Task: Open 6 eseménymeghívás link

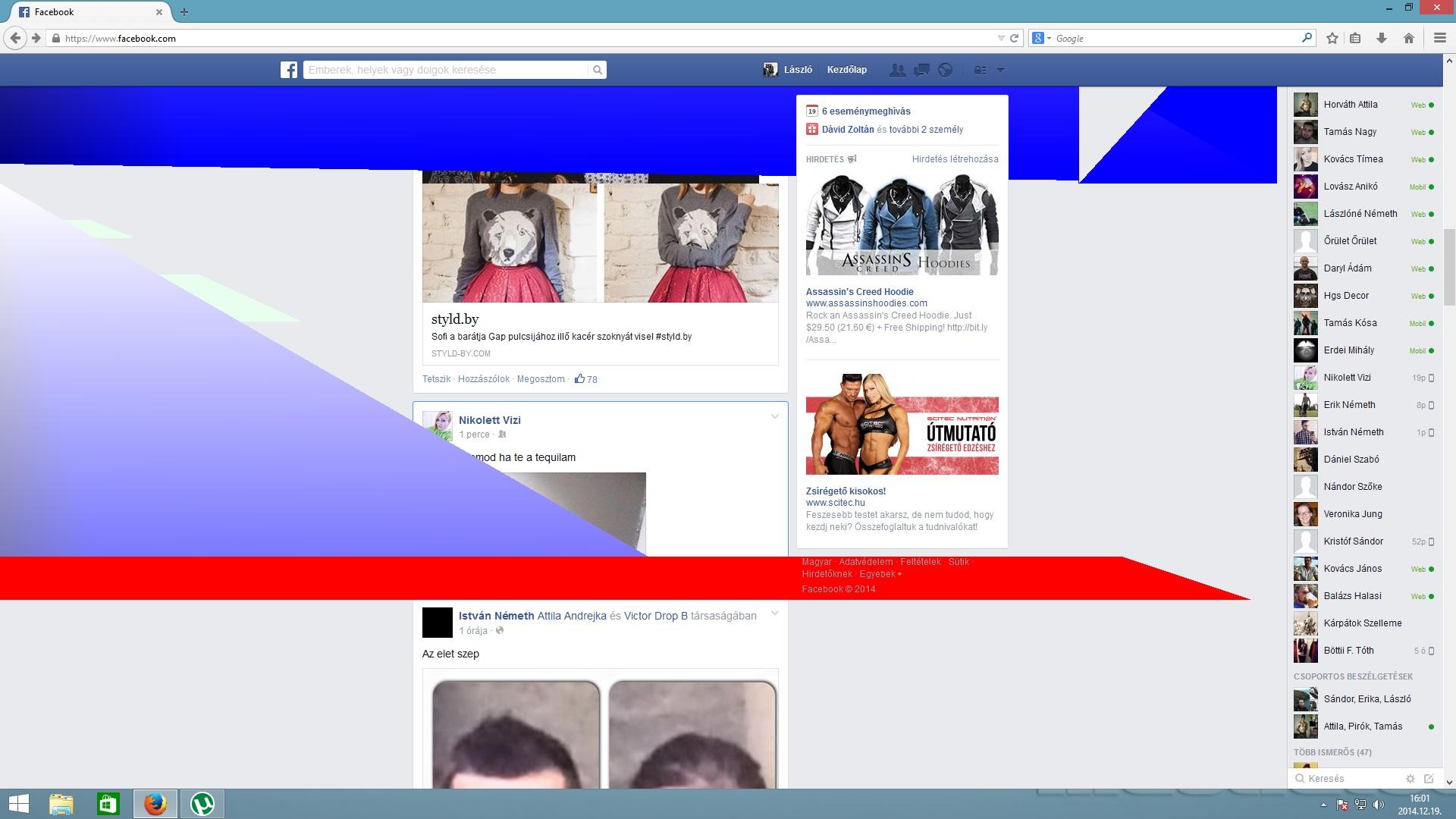Action: point(866,111)
